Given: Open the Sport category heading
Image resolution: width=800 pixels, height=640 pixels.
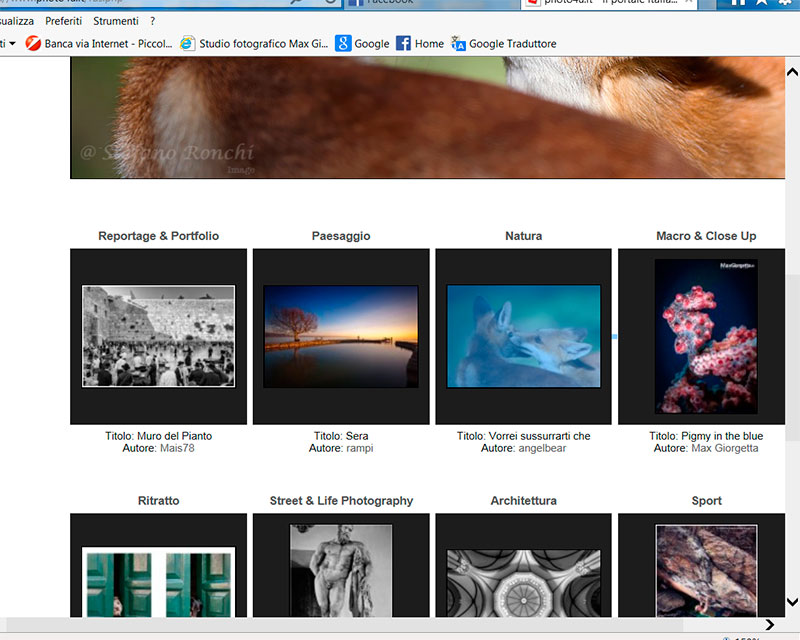Looking at the screenshot, I should [x=707, y=501].
